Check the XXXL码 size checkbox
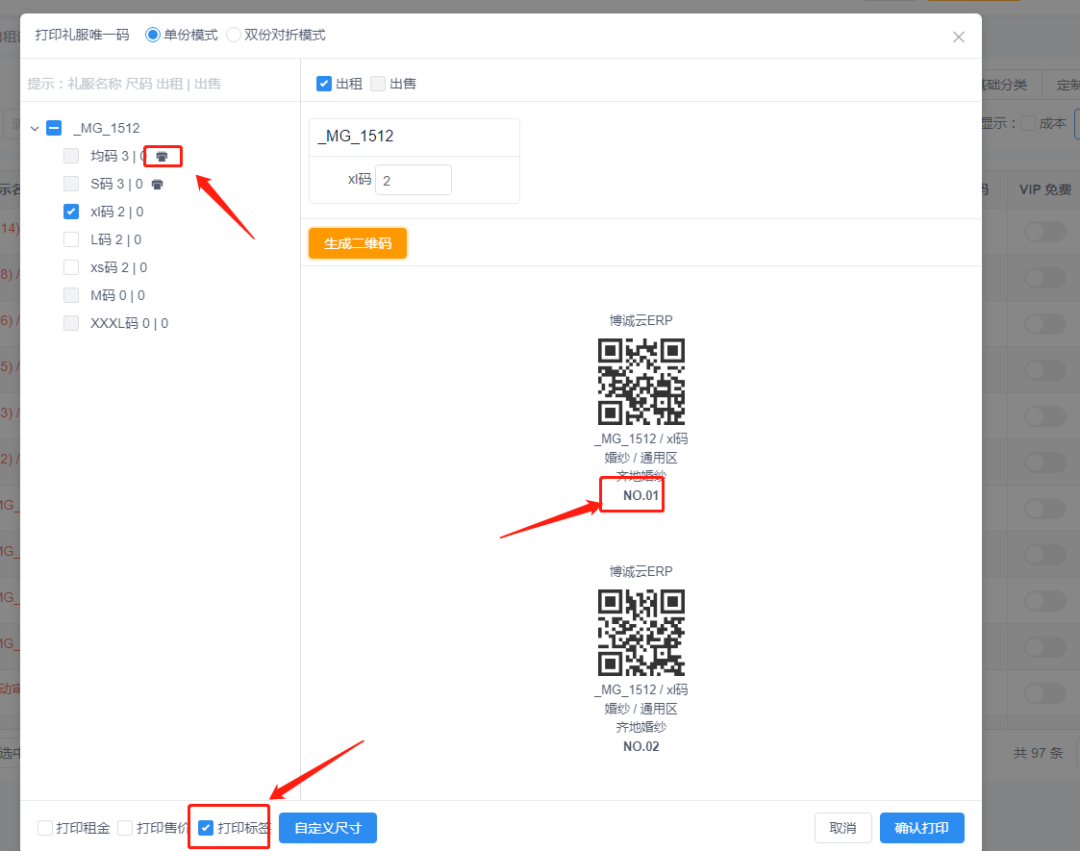 coord(71,323)
